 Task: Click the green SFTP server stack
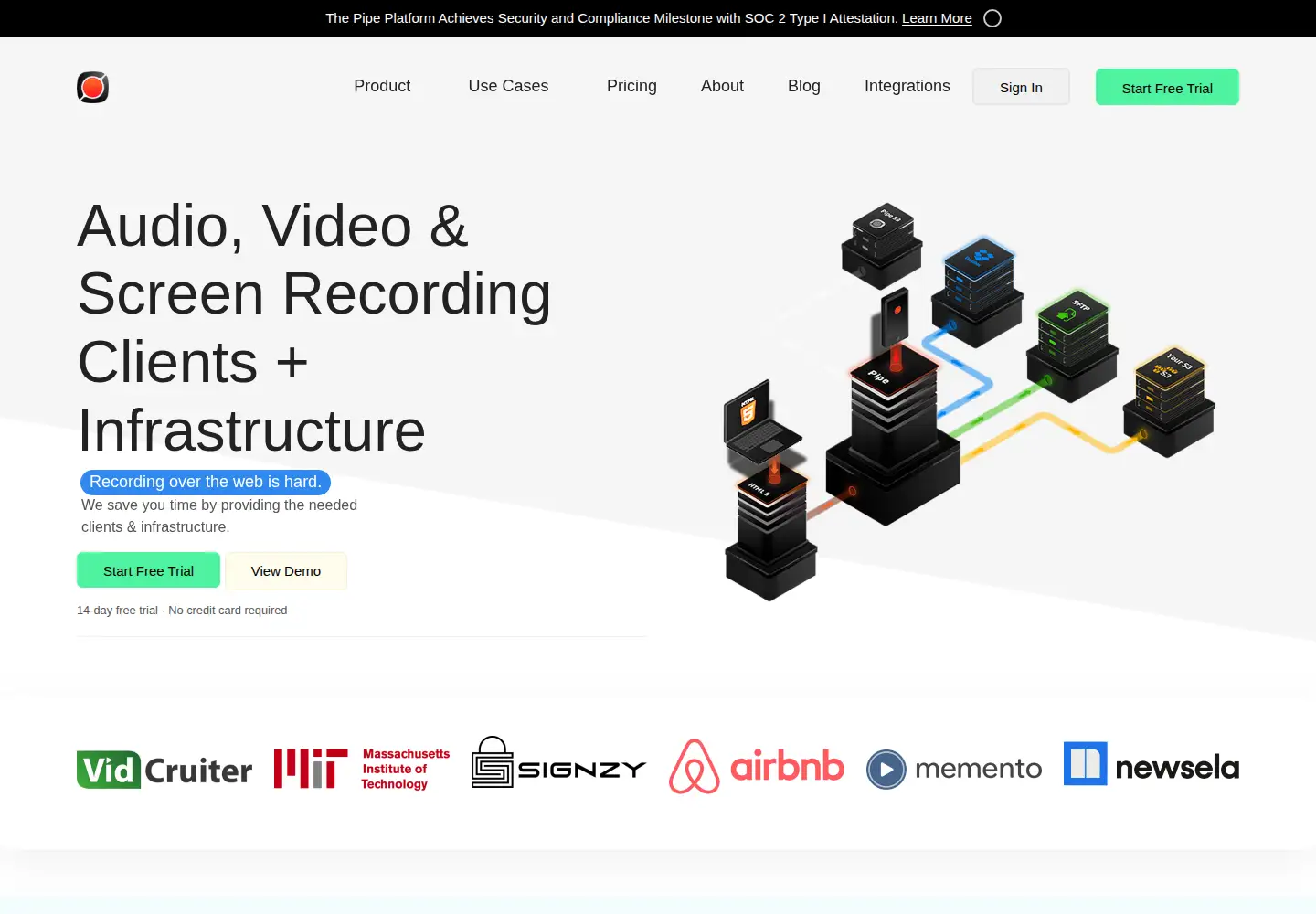pos(1073,346)
